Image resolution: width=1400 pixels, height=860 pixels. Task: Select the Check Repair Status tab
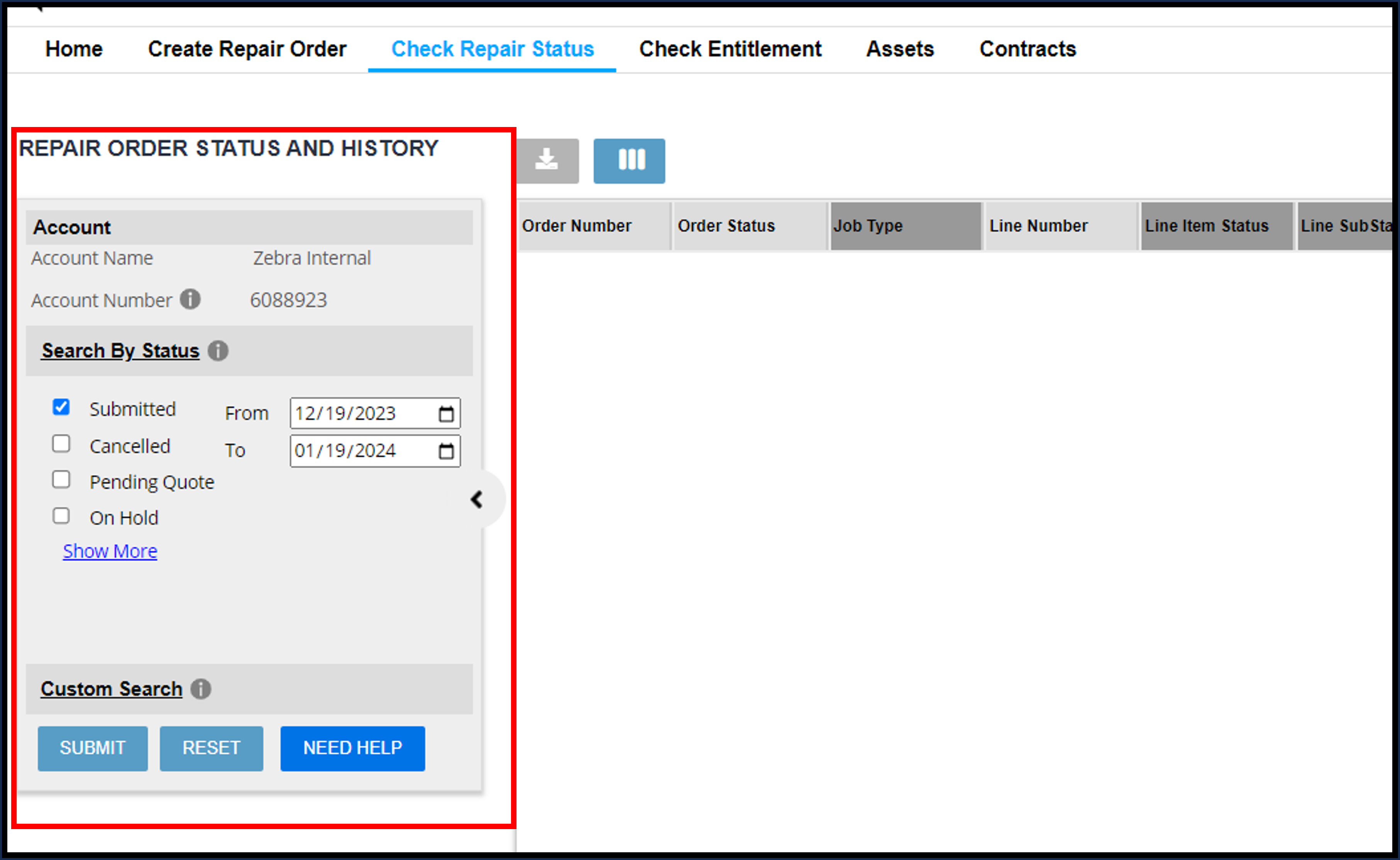tap(493, 49)
